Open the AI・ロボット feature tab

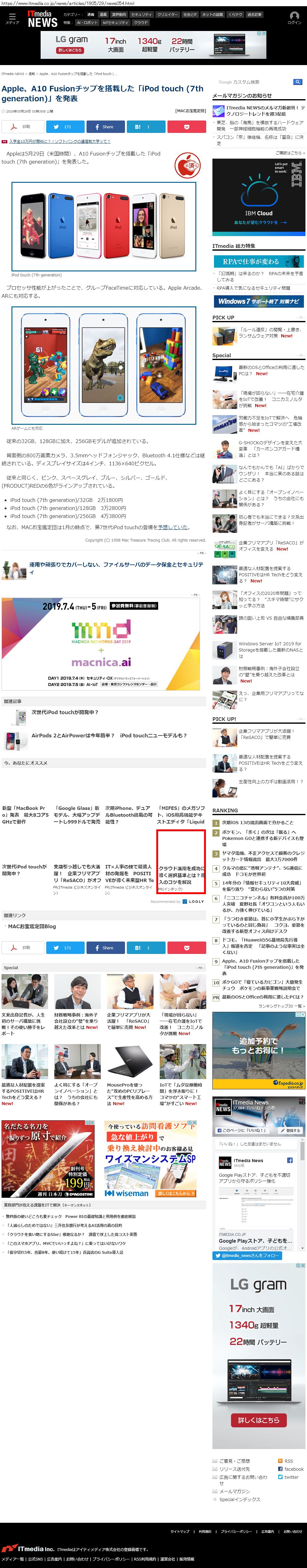click(x=87, y=23)
